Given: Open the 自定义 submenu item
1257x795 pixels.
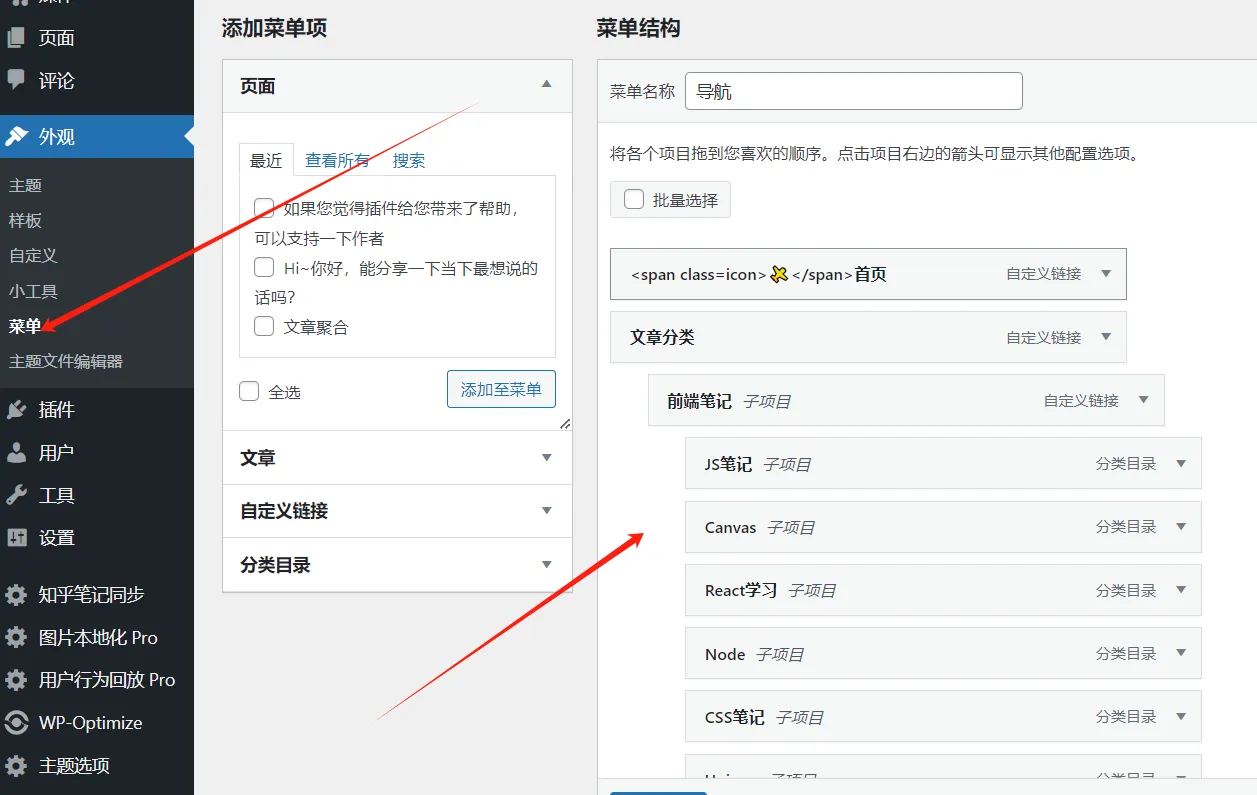Looking at the screenshot, I should [x=33, y=255].
